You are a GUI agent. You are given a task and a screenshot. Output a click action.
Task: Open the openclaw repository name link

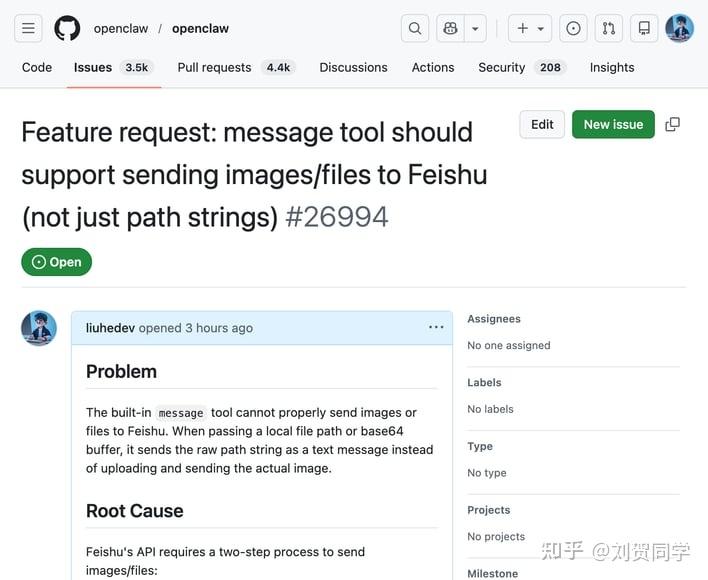point(200,28)
